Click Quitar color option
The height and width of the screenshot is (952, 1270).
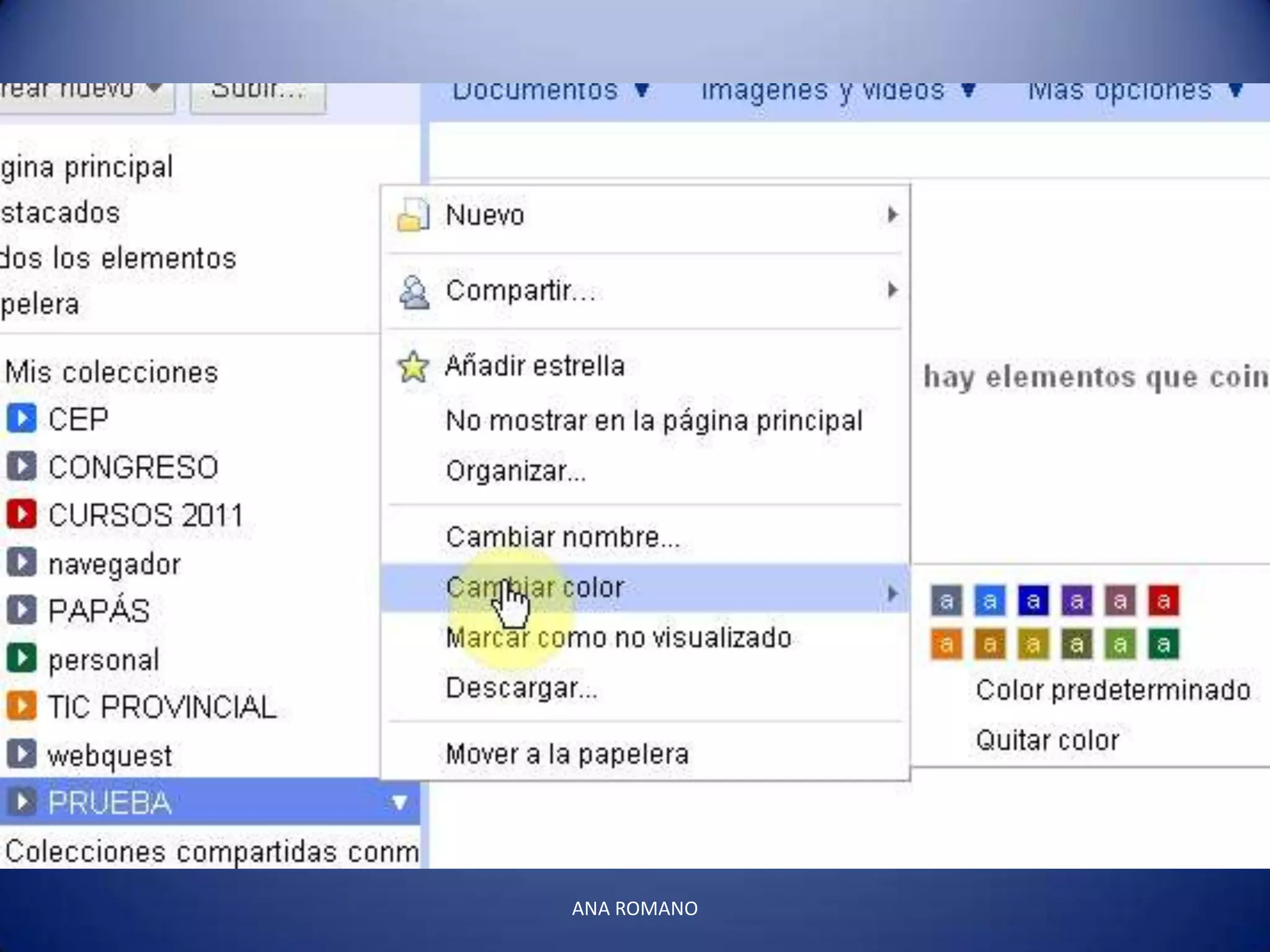[x=1047, y=740]
